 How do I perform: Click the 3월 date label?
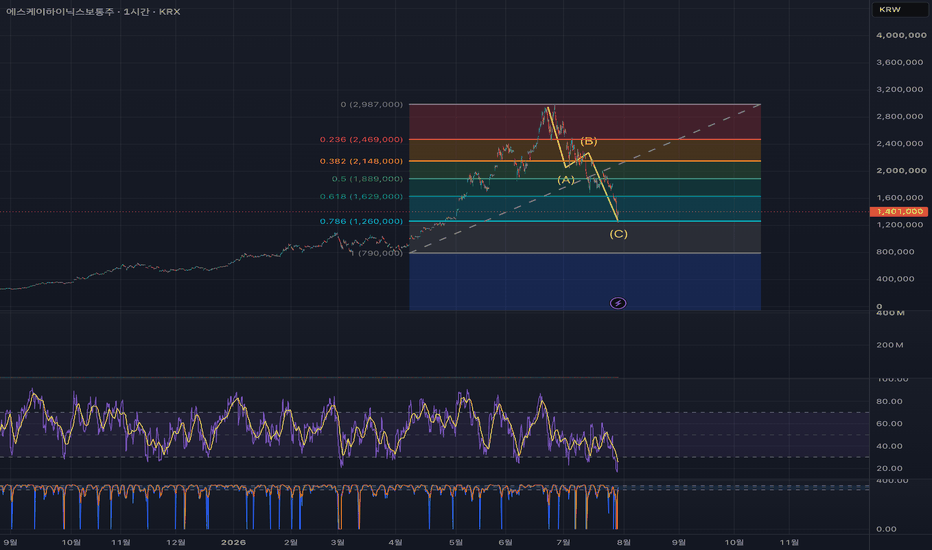[338, 542]
